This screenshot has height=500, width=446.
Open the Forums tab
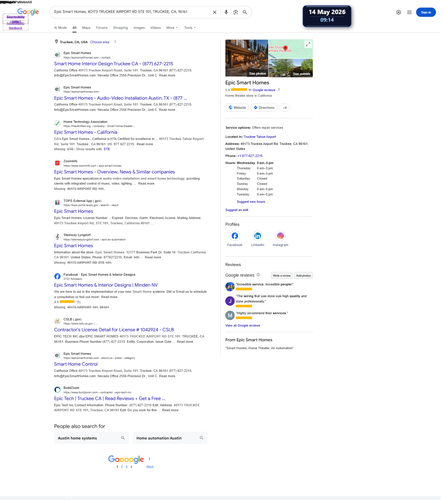click(x=103, y=28)
